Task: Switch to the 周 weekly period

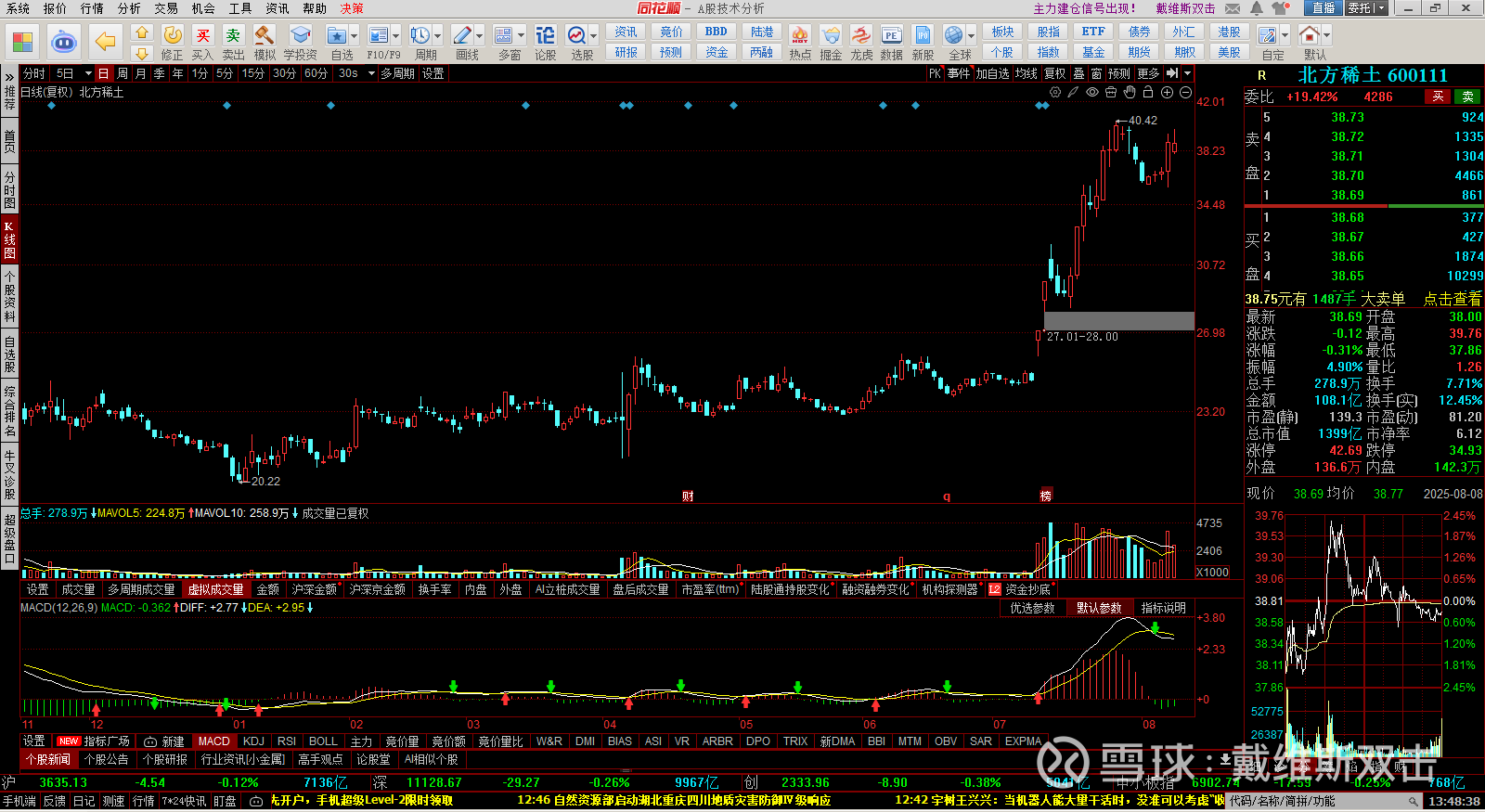Action: 123,73
